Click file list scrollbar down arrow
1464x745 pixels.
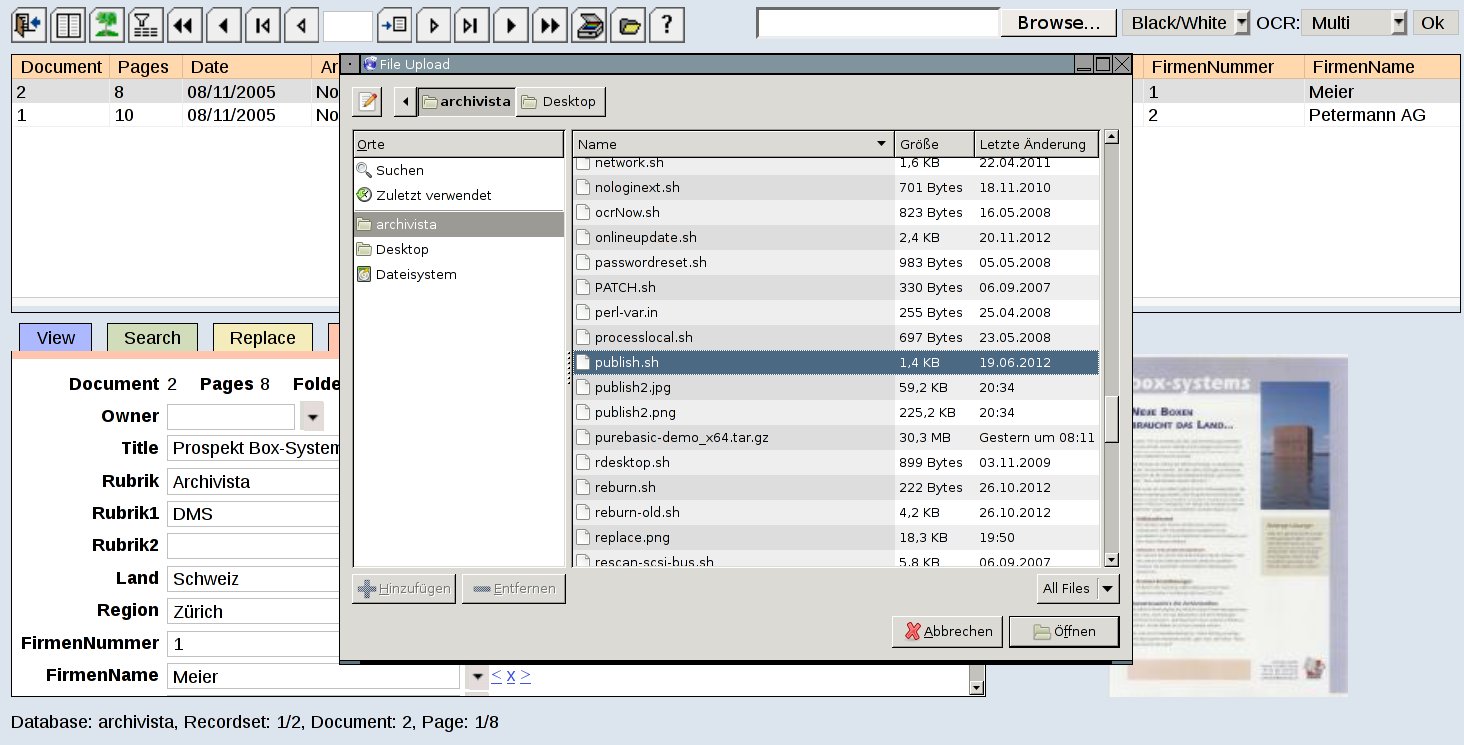tap(1111, 558)
